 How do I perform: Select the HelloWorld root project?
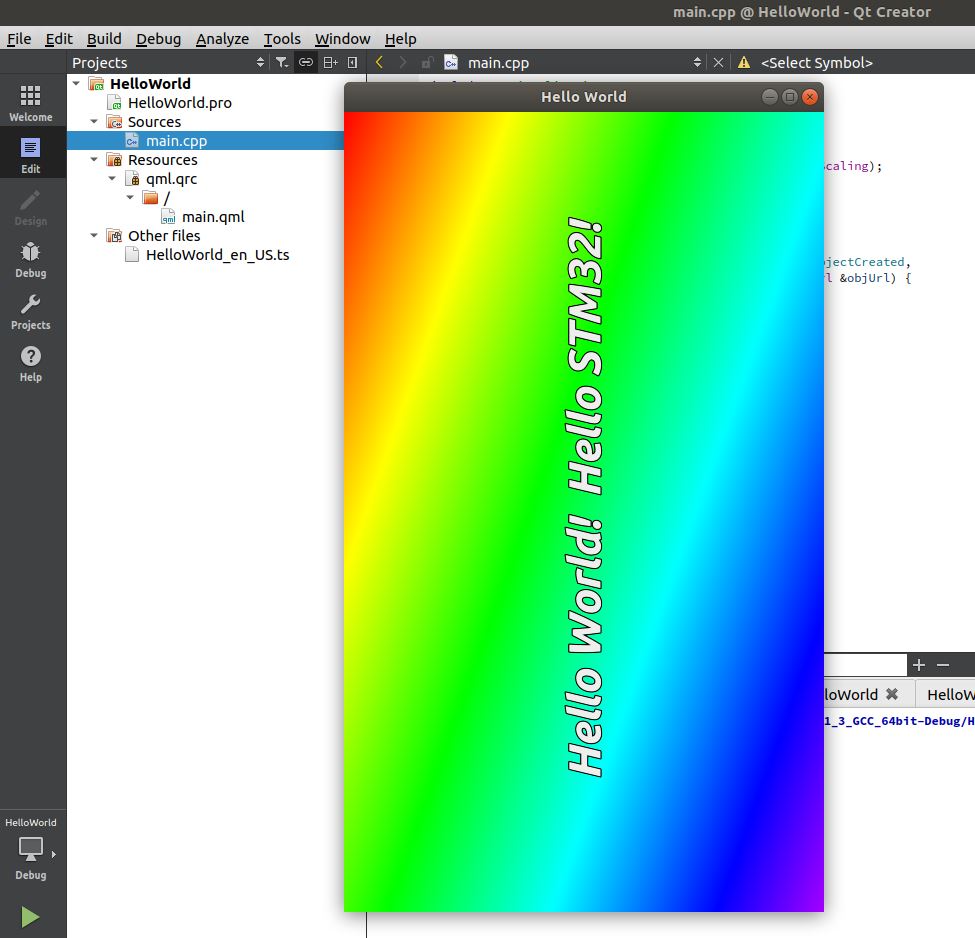(150, 83)
